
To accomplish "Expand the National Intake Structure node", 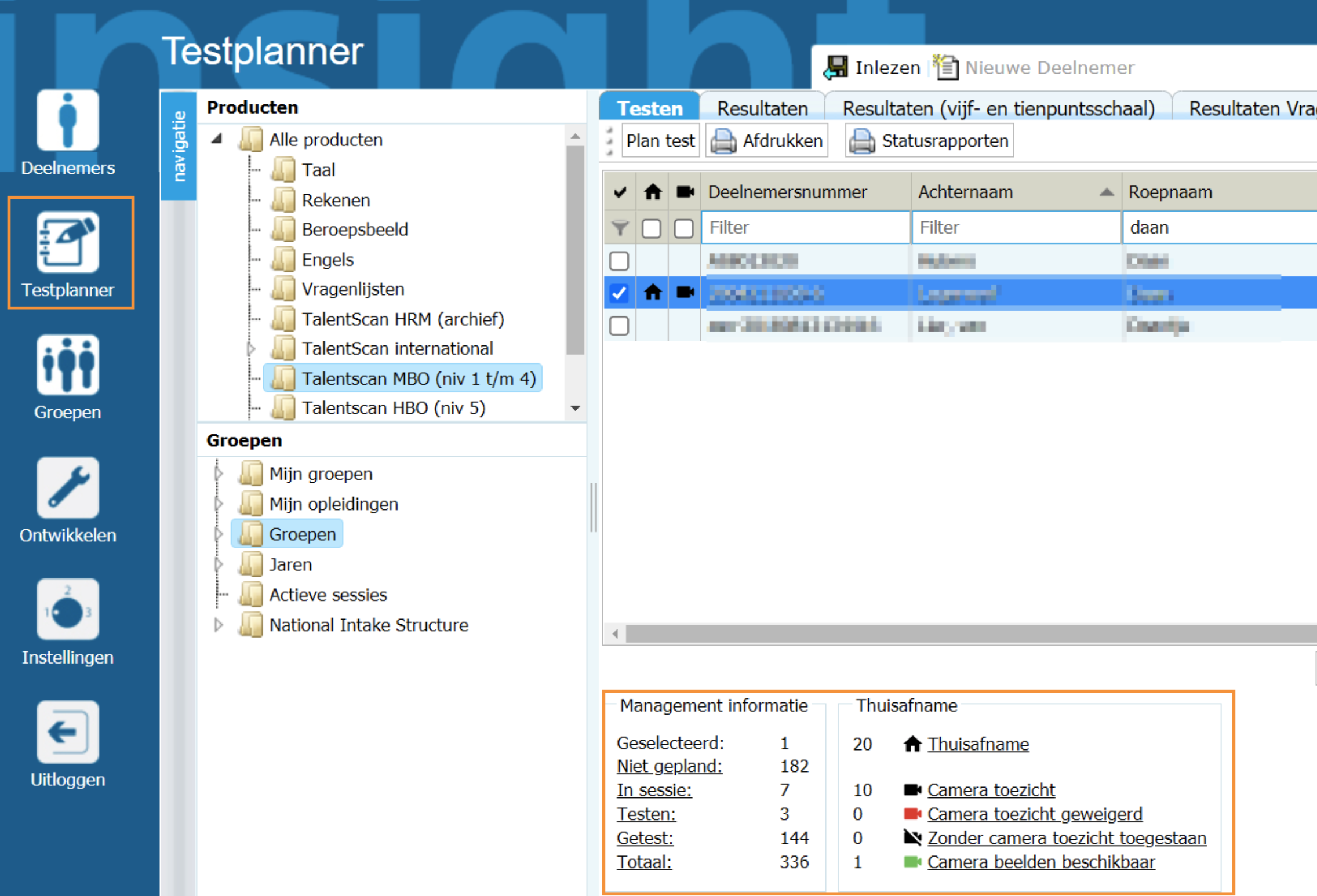I will click(x=219, y=625).
